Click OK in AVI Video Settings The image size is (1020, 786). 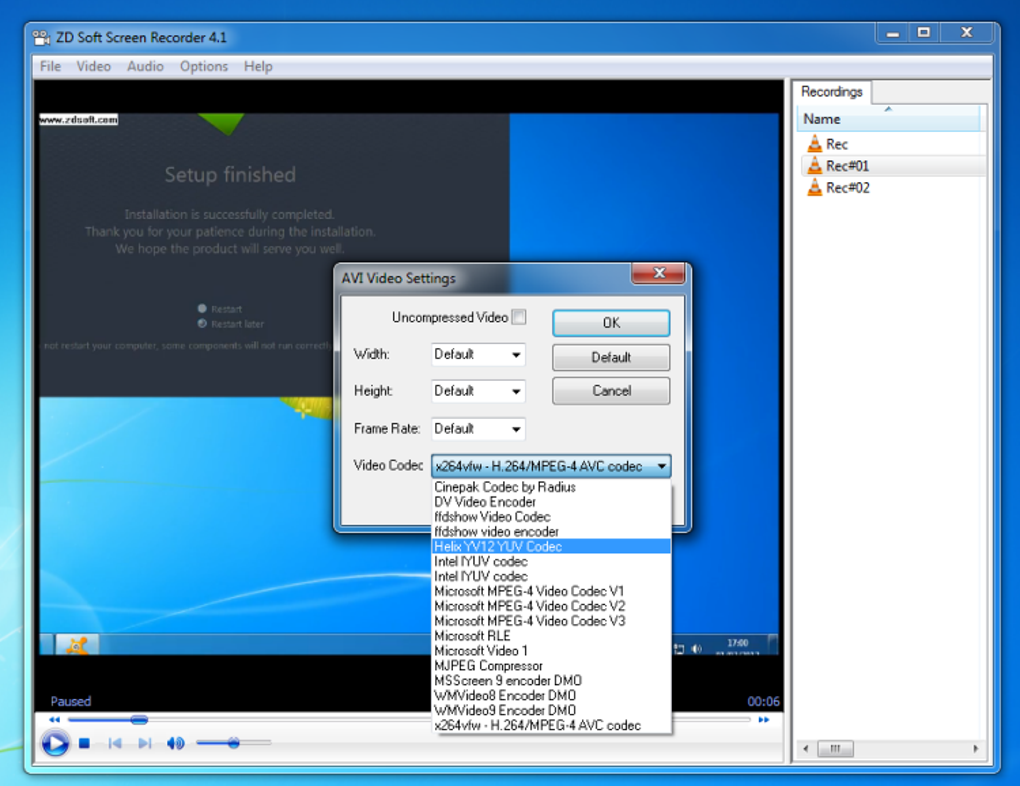pos(611,323)
